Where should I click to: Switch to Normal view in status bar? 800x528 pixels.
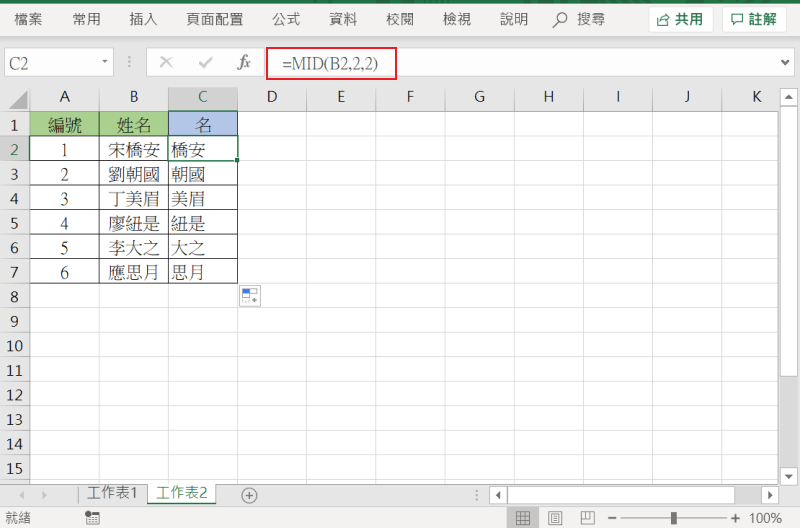(522, 518)
